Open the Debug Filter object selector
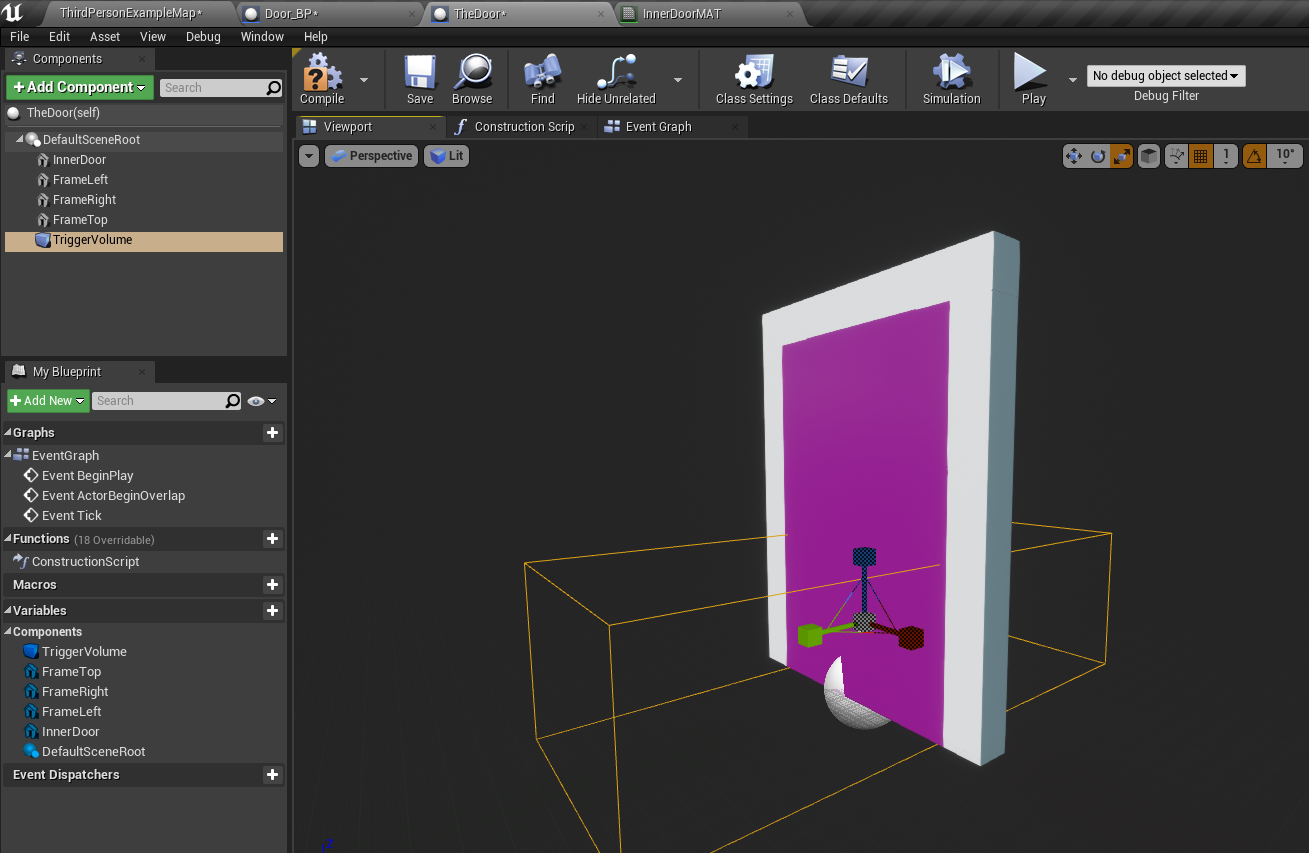Image resolution: width=1309 pixels, height=853 pixels. (x=1166, y=75)
